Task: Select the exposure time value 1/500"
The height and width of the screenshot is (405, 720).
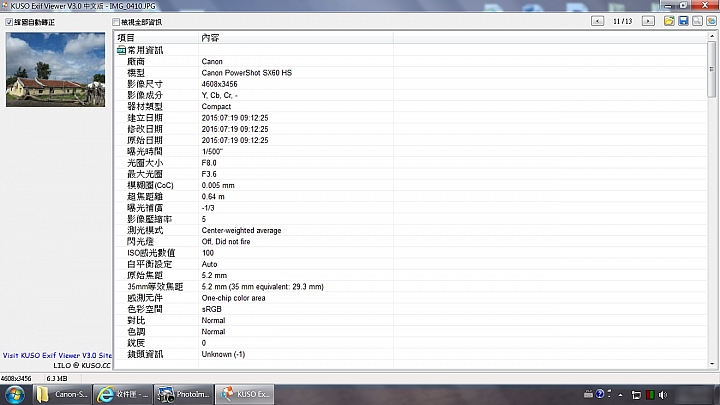Action: [x=212, y=152]
